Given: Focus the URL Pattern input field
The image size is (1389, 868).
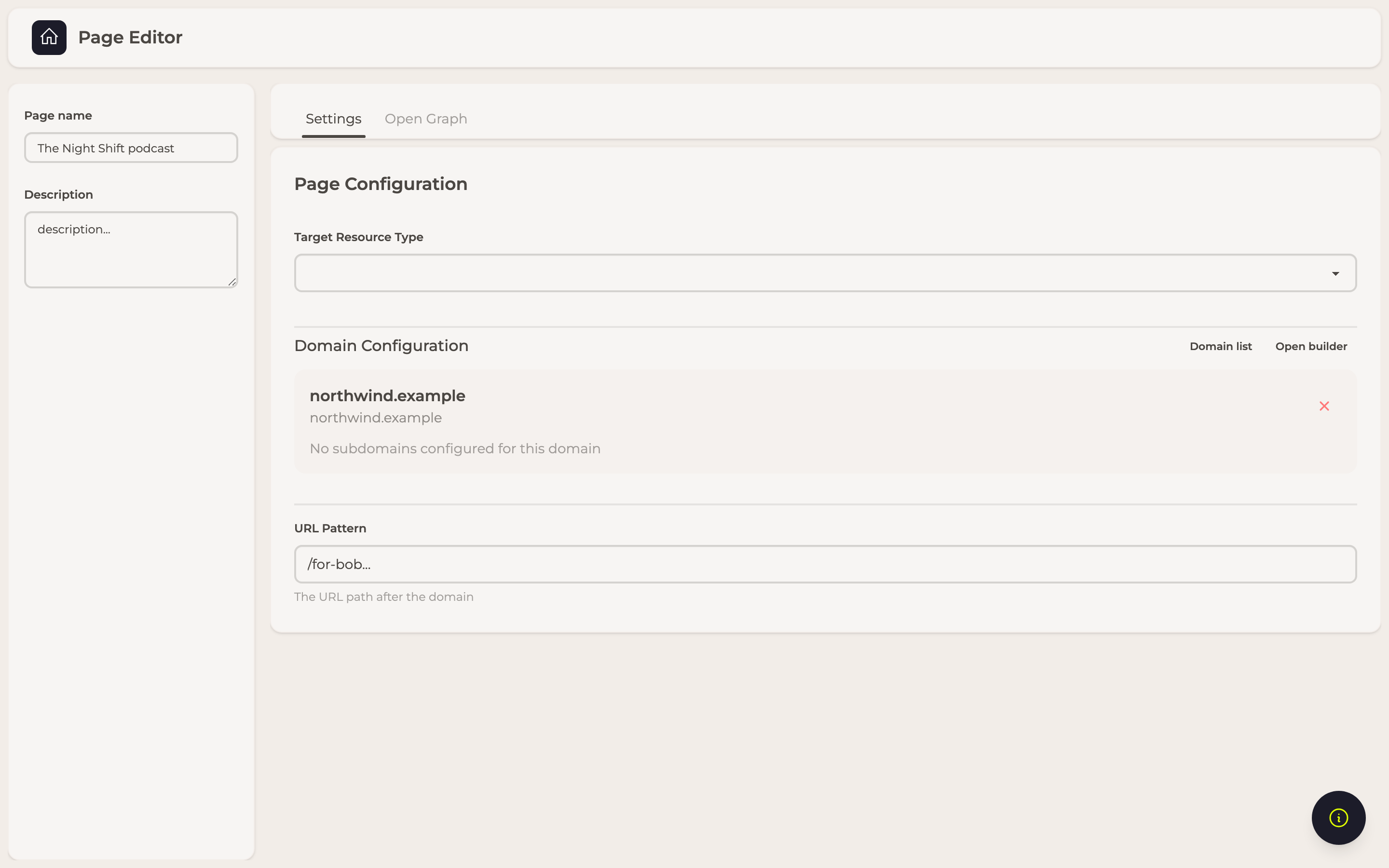Looking at the screenshot, I should tap(825, 564).
